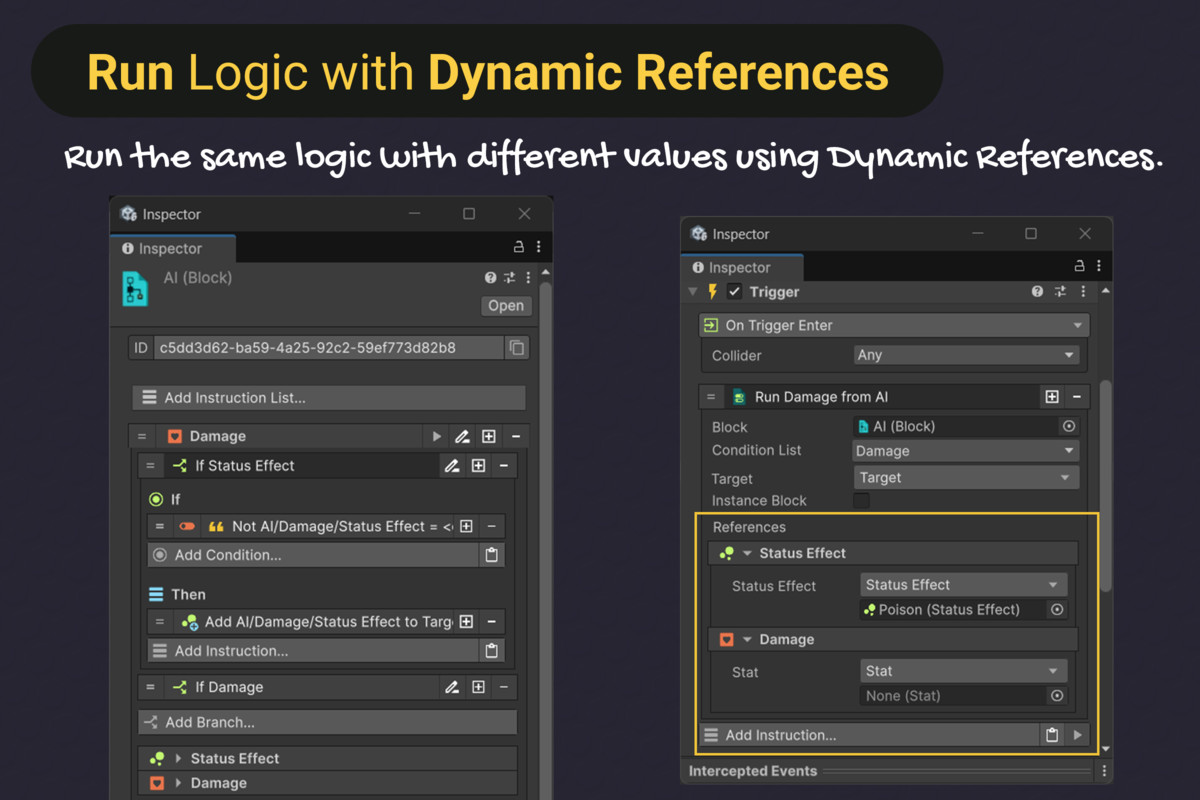Click the object picker for Poison (Status Effect)
The image size is (1200, 800).
pos(1056,610)
